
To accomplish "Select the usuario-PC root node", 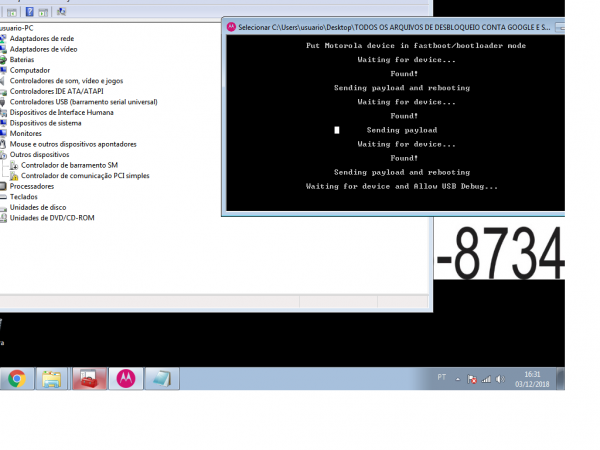I will 16,28.
